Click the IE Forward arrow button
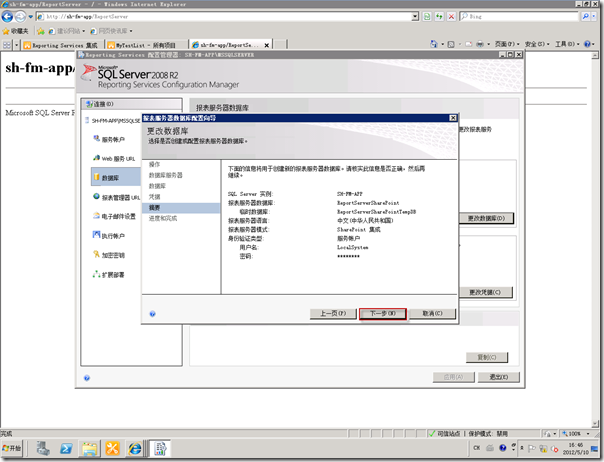 (20, 17)
